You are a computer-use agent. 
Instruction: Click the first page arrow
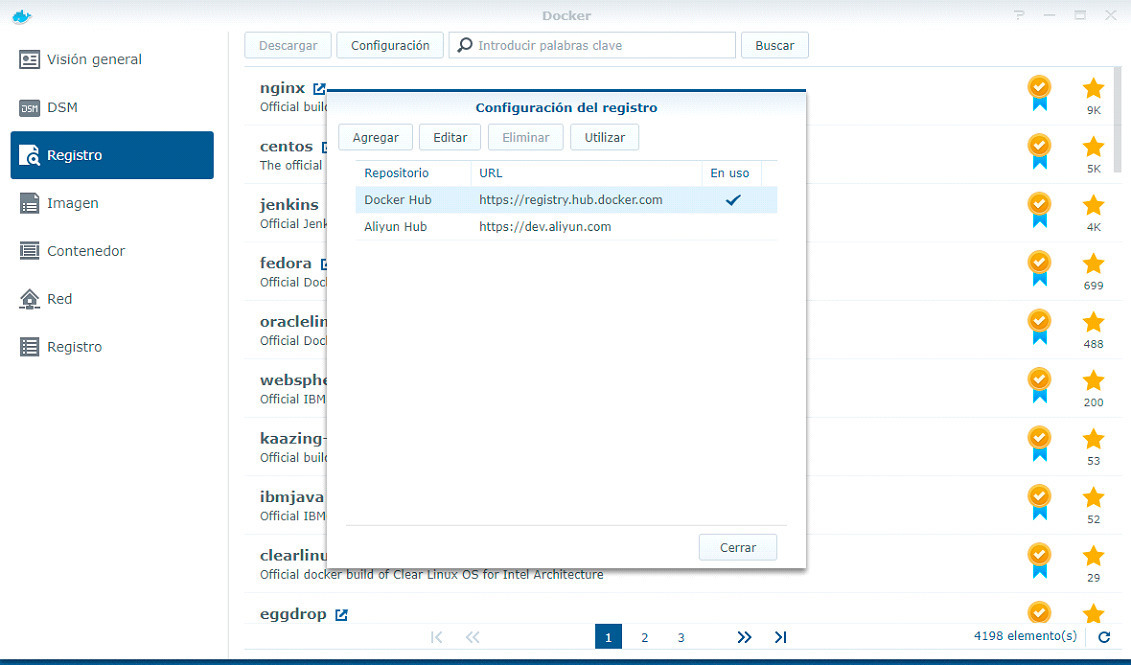click(x=436, y=637)
